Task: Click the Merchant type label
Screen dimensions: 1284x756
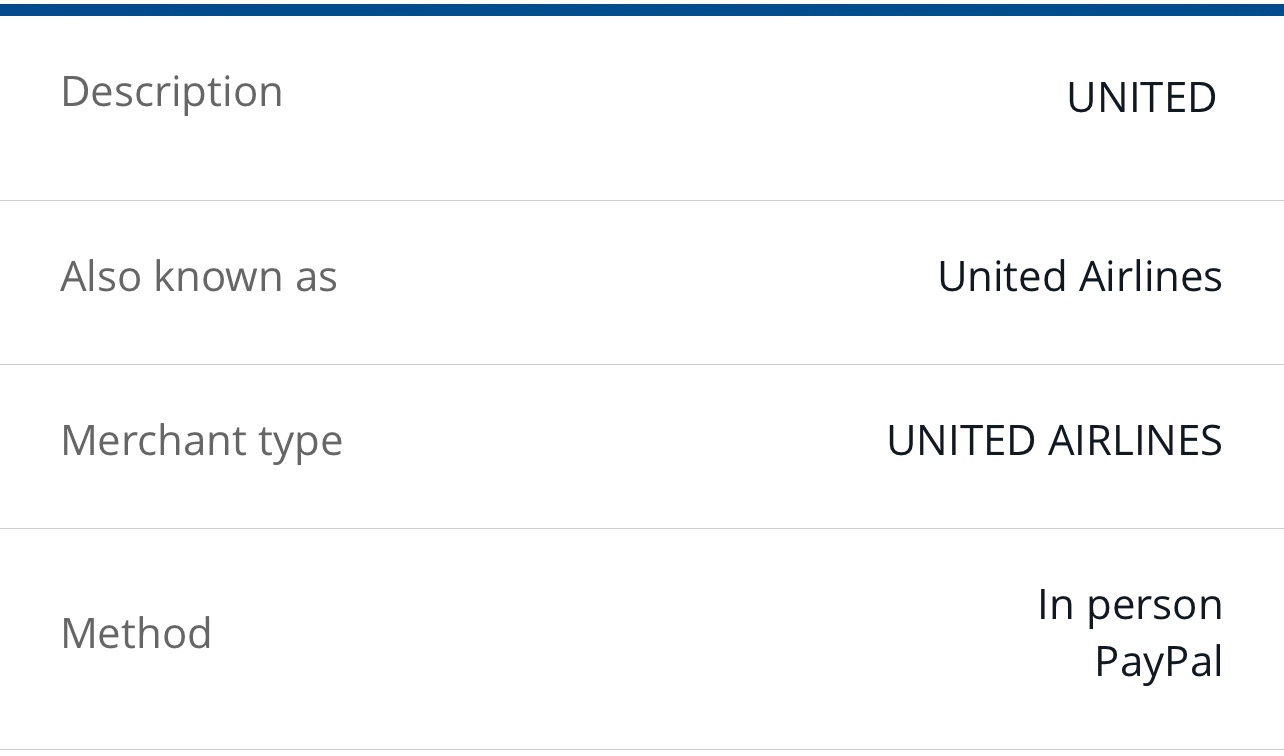Action: coord(202,442)
